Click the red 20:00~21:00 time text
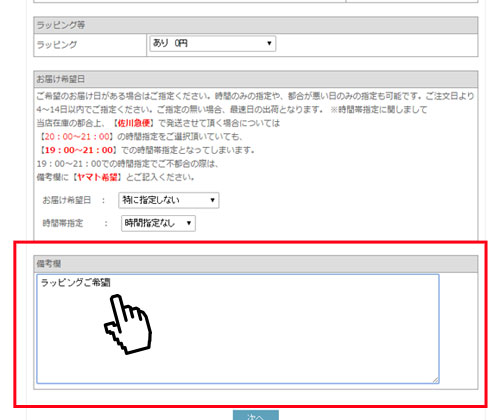Viewport: 500px width, 420px height. tap(77, 137)
